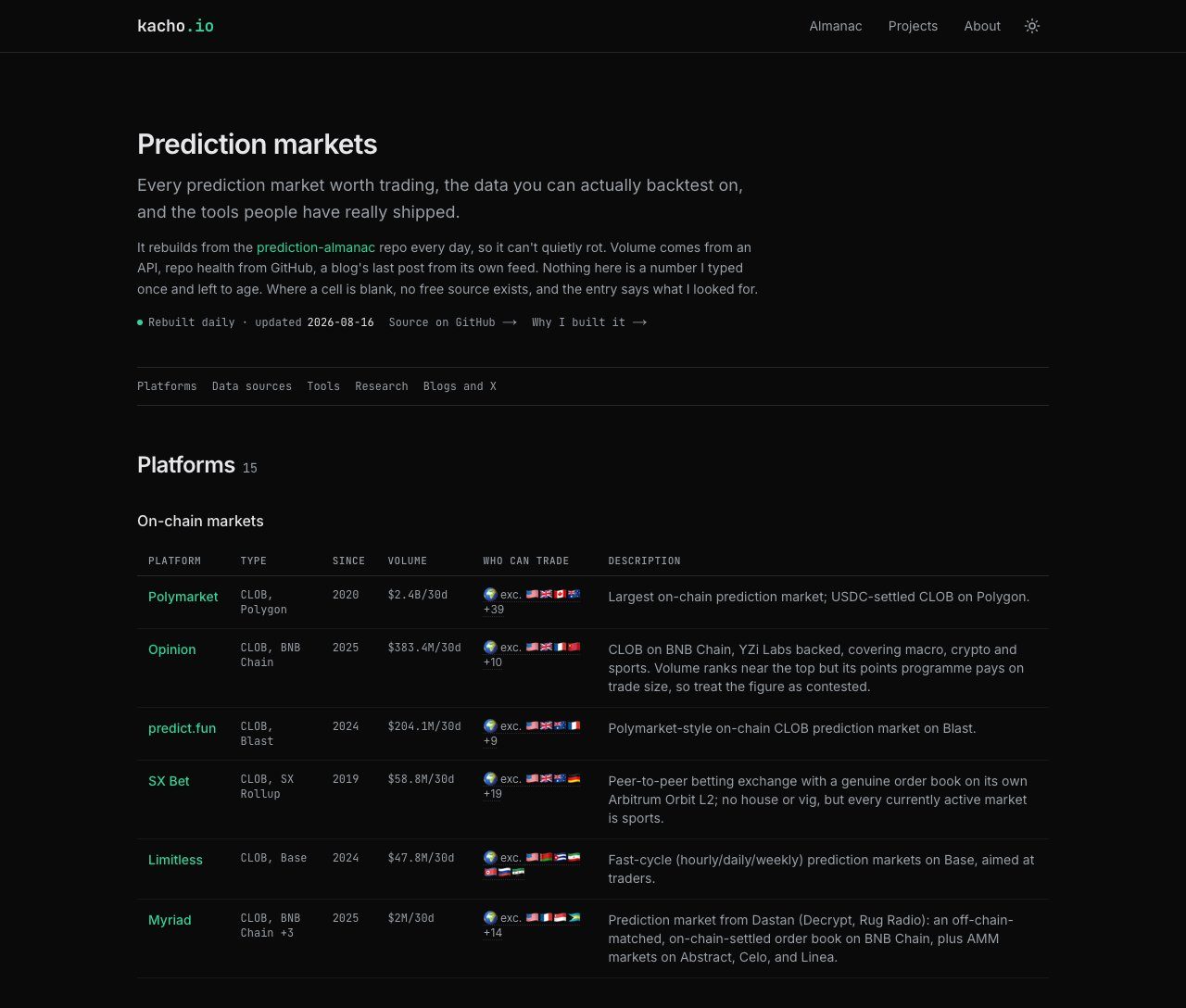Follow the Source on GitHub link

pos(452,322)
